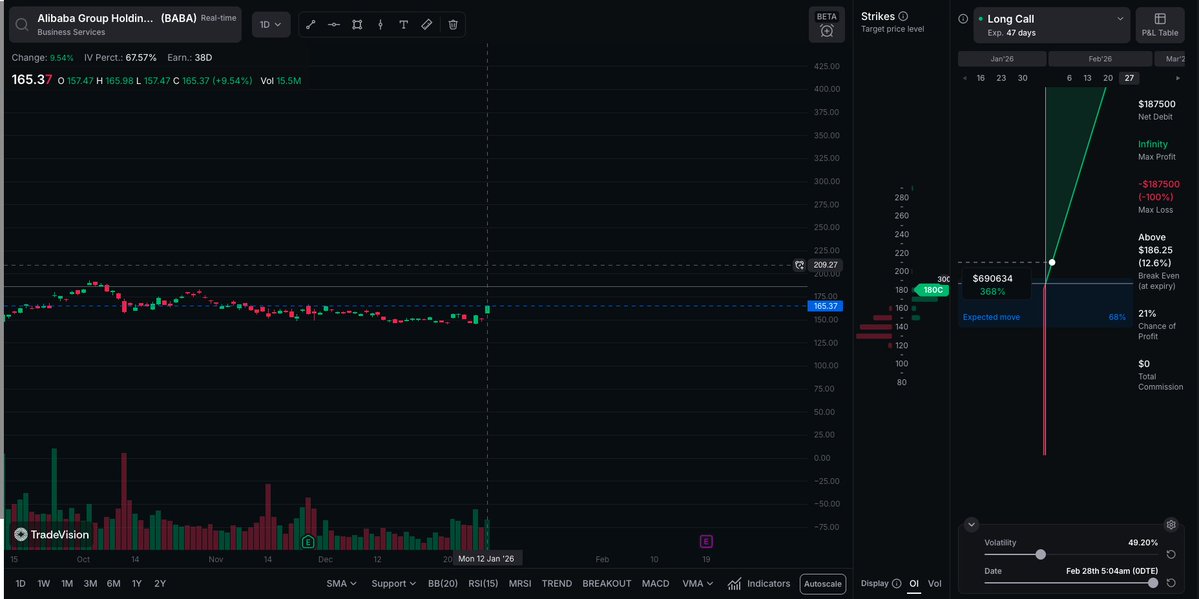Image resolution: width=1199 pixels, height=599 pixels.
Task: Toggle the BREAKOUT indicator
Action: click(x=607, y=584)
